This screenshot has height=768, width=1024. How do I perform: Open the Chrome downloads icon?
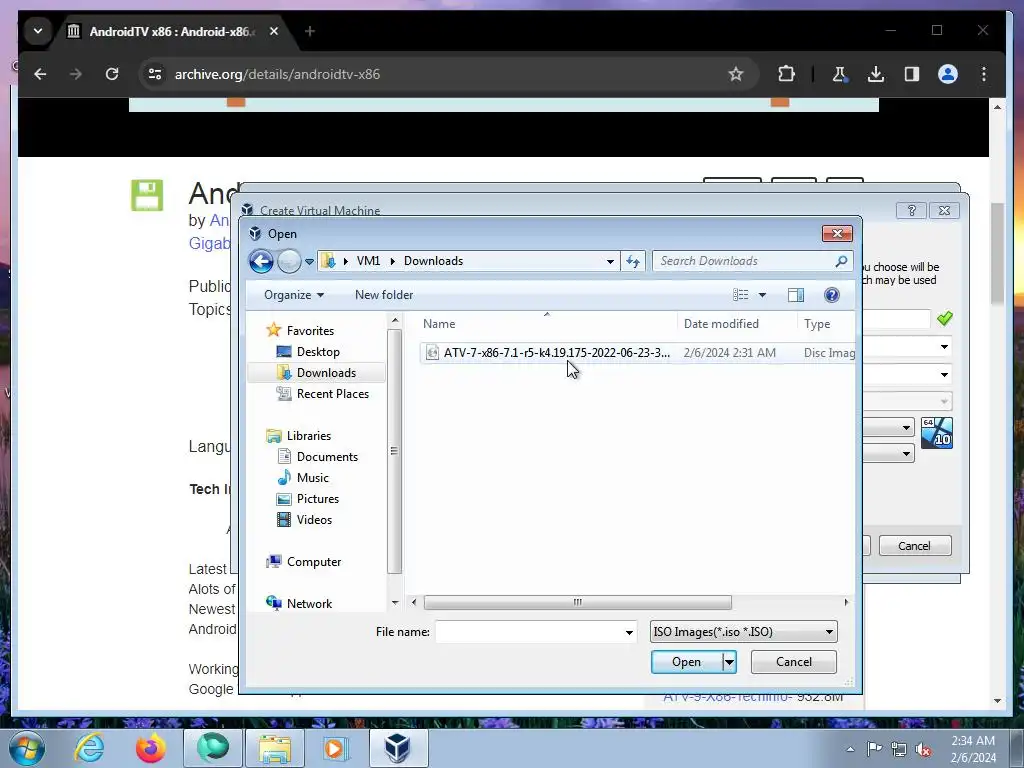tap(876, 74)
